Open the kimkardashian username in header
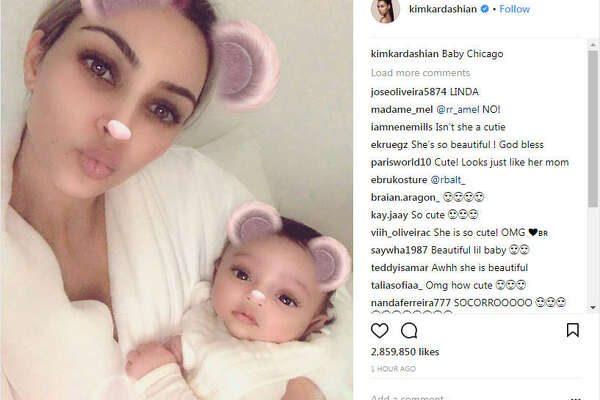The image size is (600, 400). pos(443,9)
